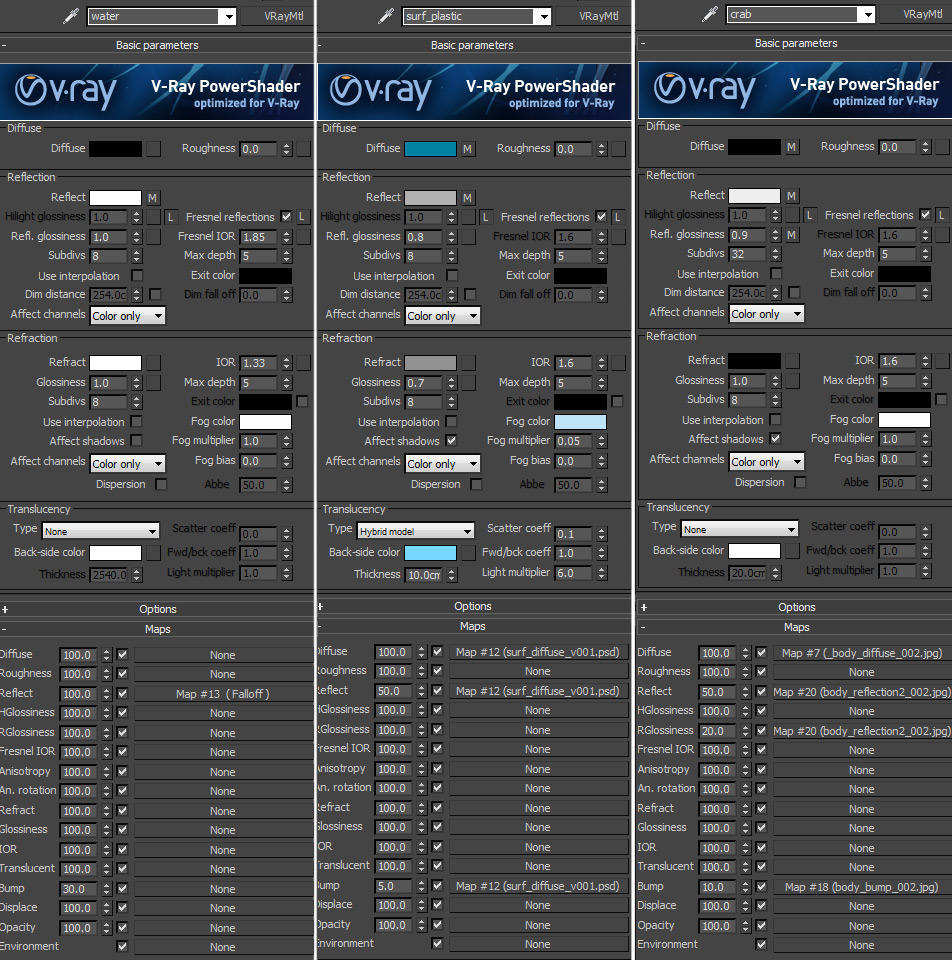Click surf_plastic Glossiness map slot in Refraction
This screenshot has width=952, height=960.
coord(468,383)
